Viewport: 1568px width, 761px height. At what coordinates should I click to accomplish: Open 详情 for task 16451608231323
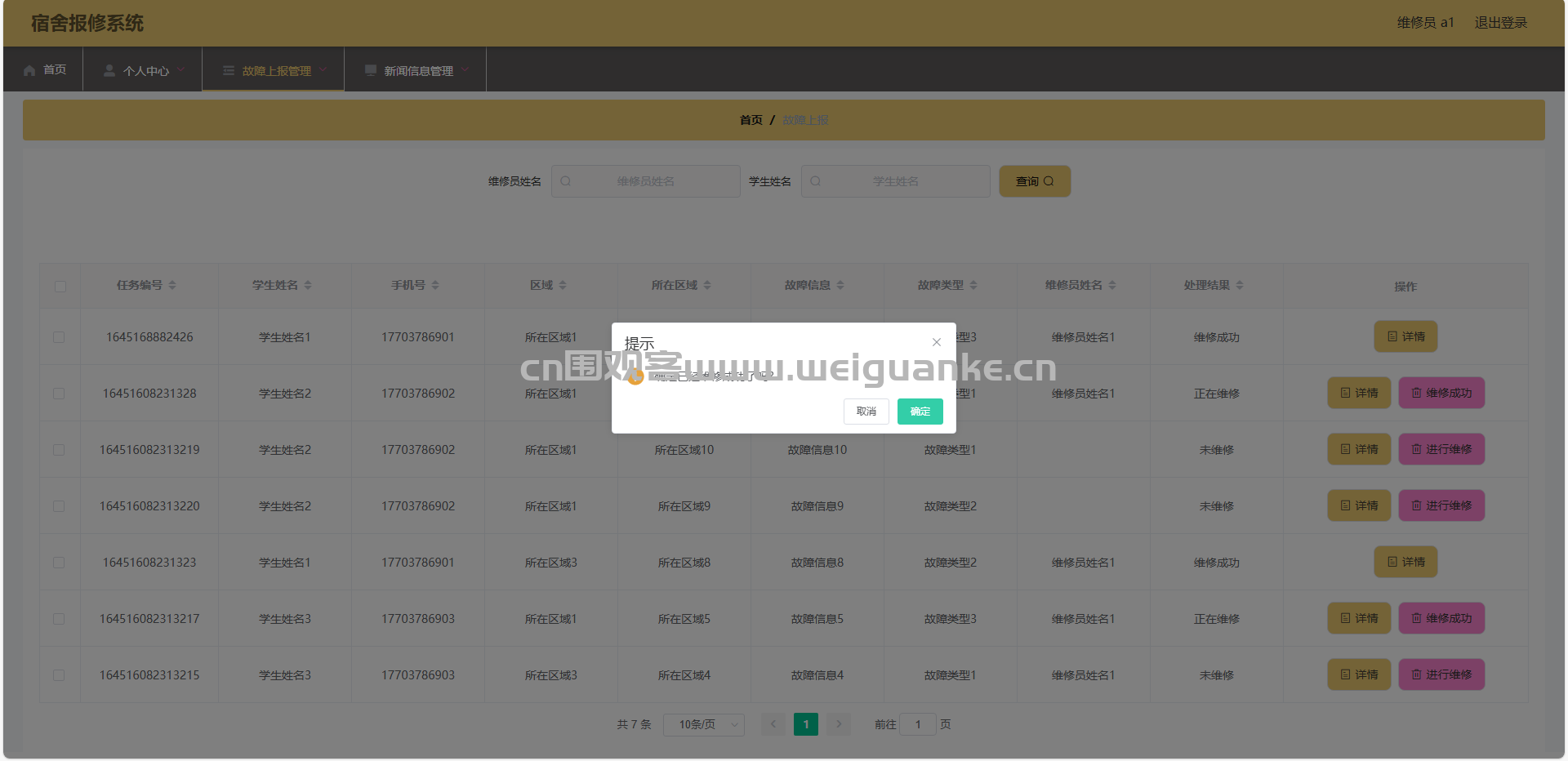pos(1405,562)
